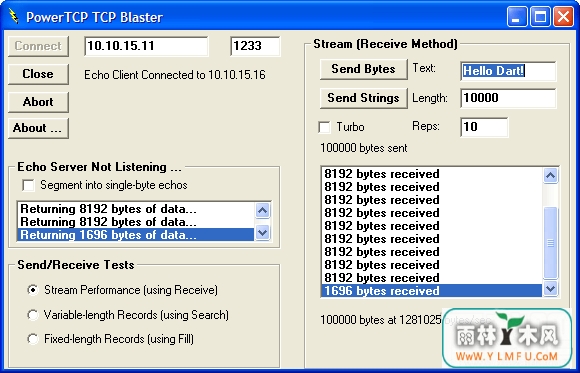Click the received list scrollbar thumb
This screenshot has width=580, height=373.
[x=550, y=243]
